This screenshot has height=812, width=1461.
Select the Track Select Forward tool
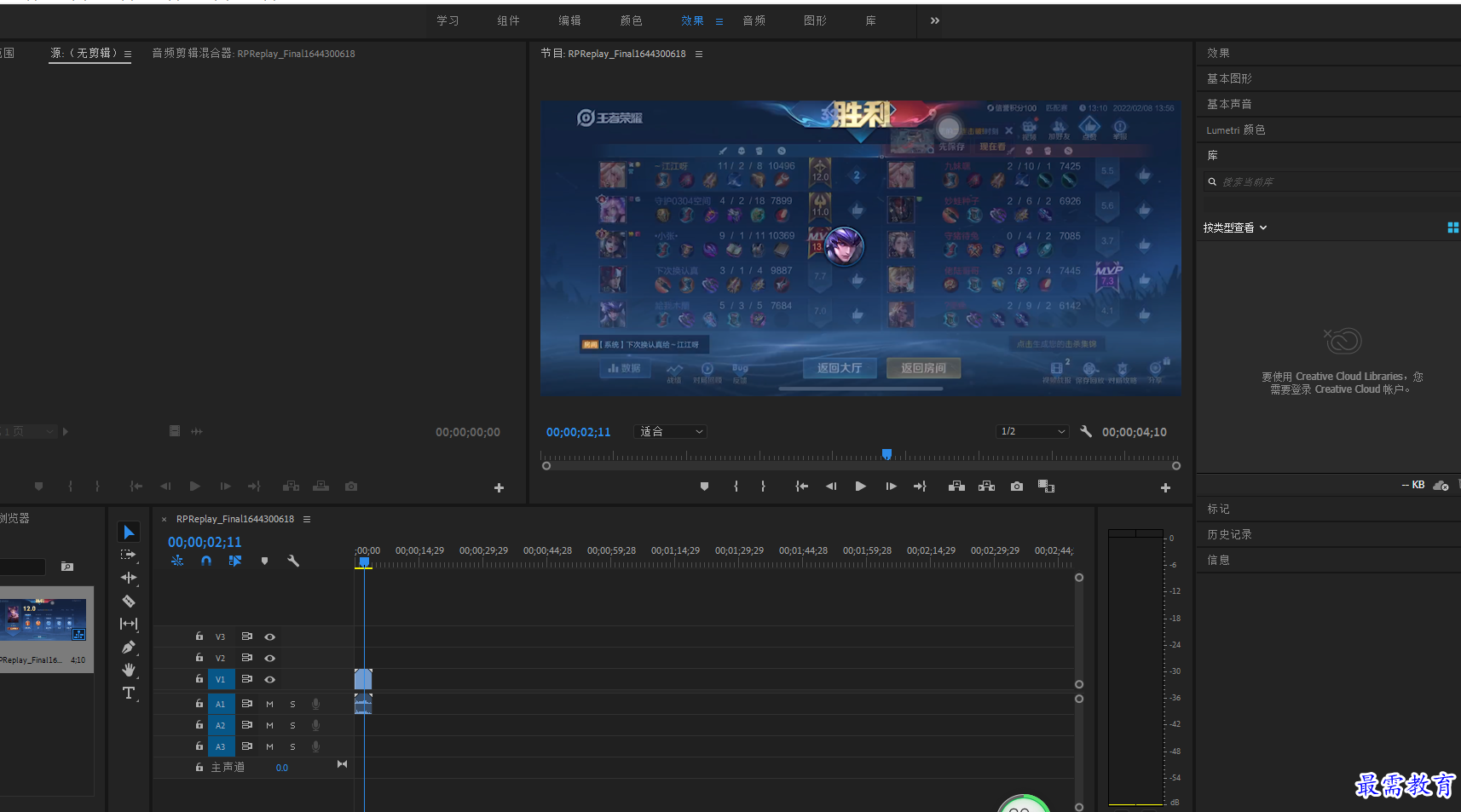tap(129, 555)
